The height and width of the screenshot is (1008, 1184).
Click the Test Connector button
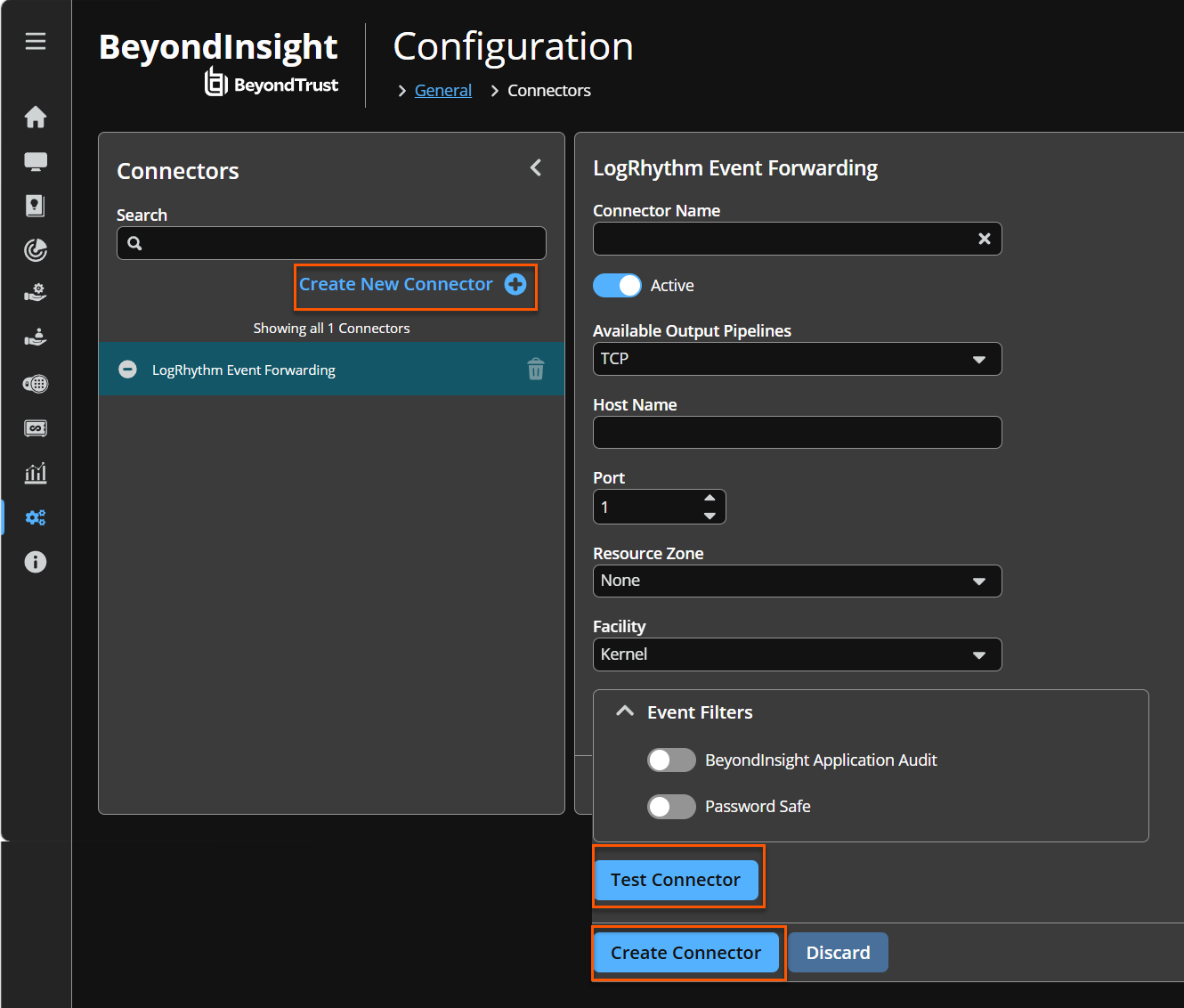point(676,880)
